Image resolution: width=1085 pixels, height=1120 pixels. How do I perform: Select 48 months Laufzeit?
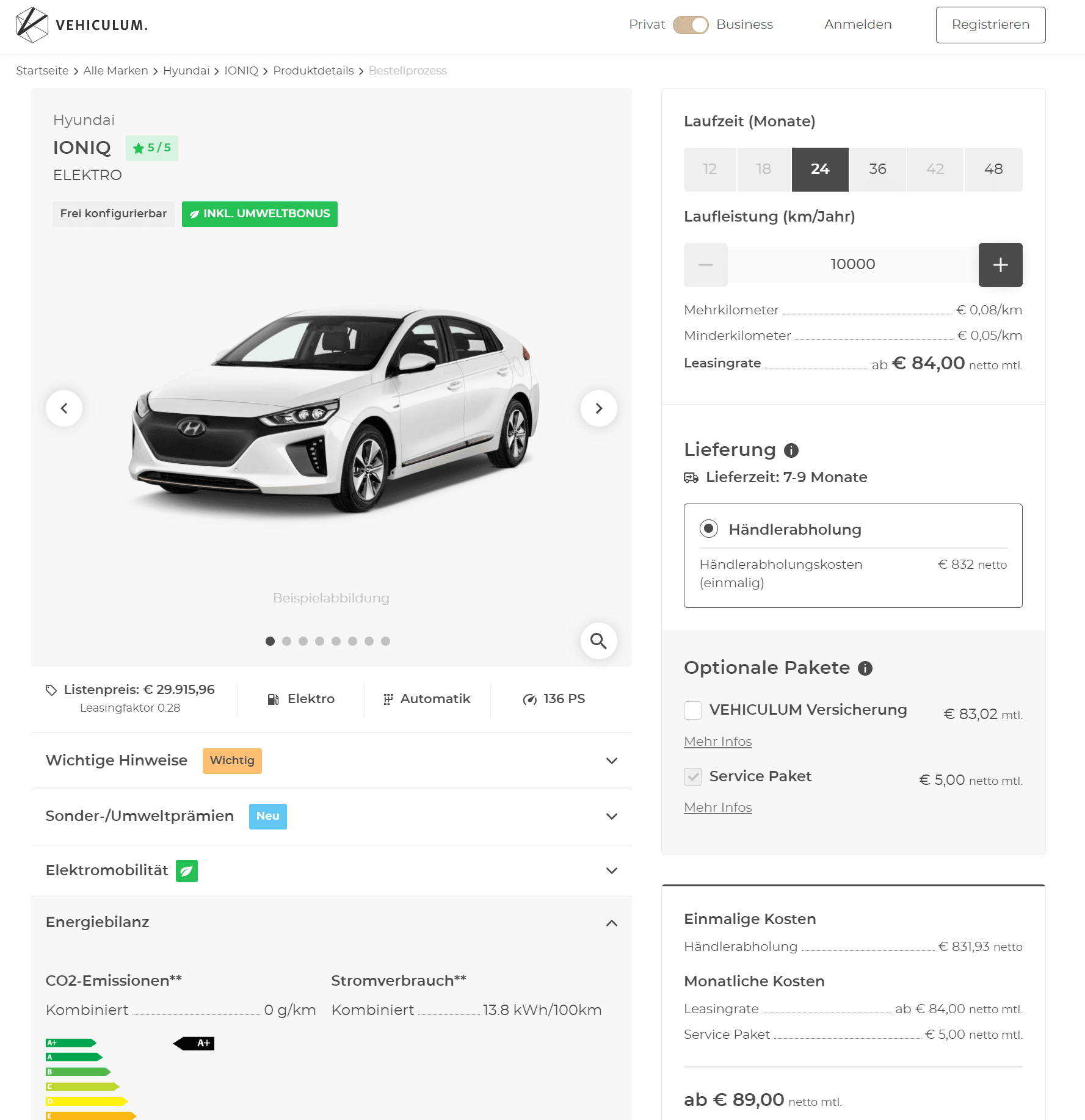993,170
